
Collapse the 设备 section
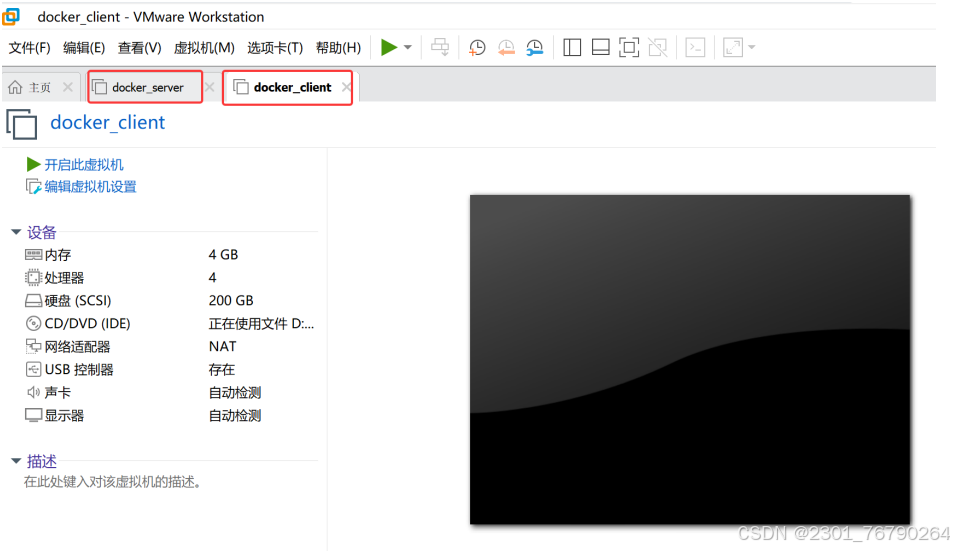coord(16,232)
